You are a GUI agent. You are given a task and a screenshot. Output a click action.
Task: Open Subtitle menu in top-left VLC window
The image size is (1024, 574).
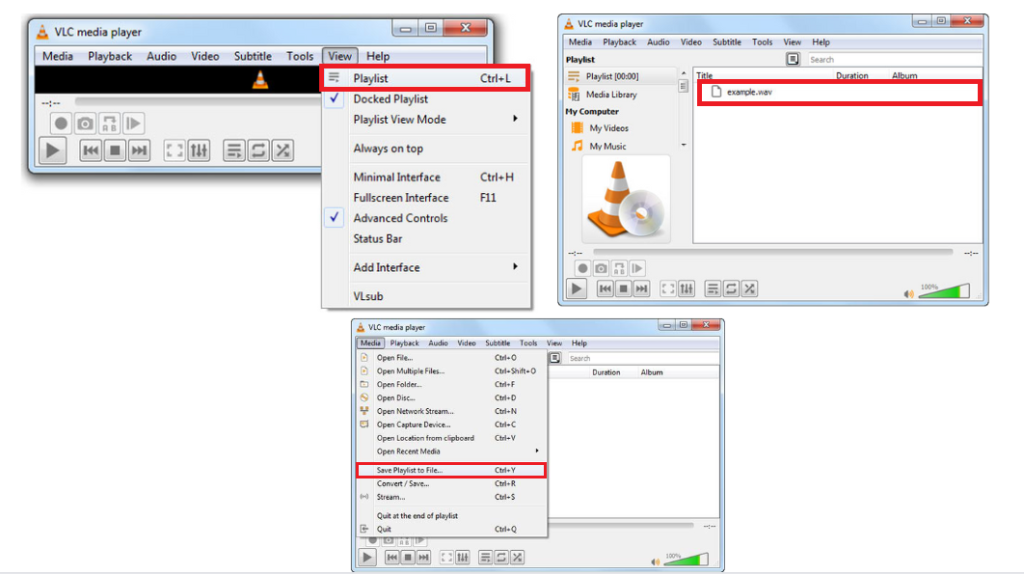pos(253,56)
